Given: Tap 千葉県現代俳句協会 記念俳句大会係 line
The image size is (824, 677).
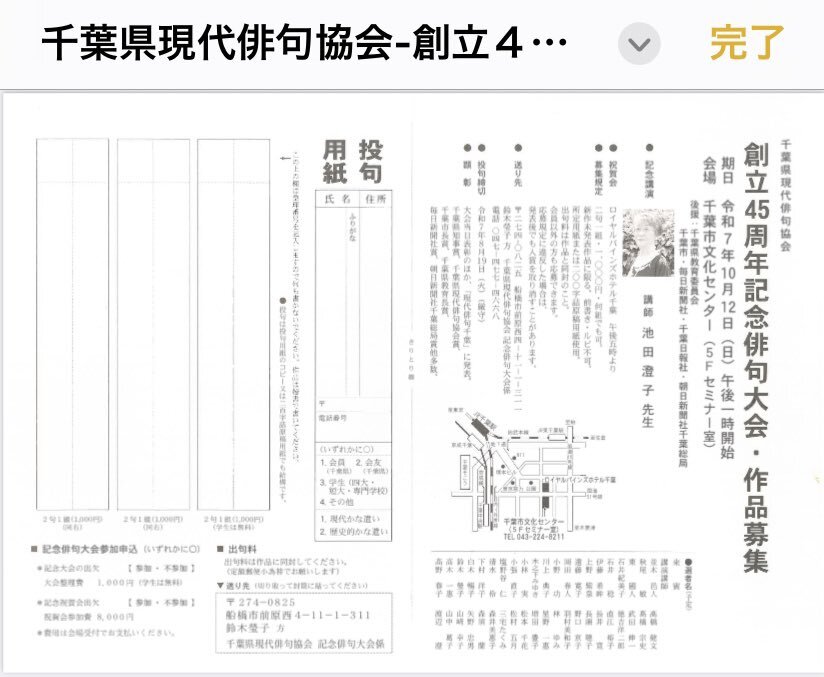Looking at the screenshot, I should 305,643.
